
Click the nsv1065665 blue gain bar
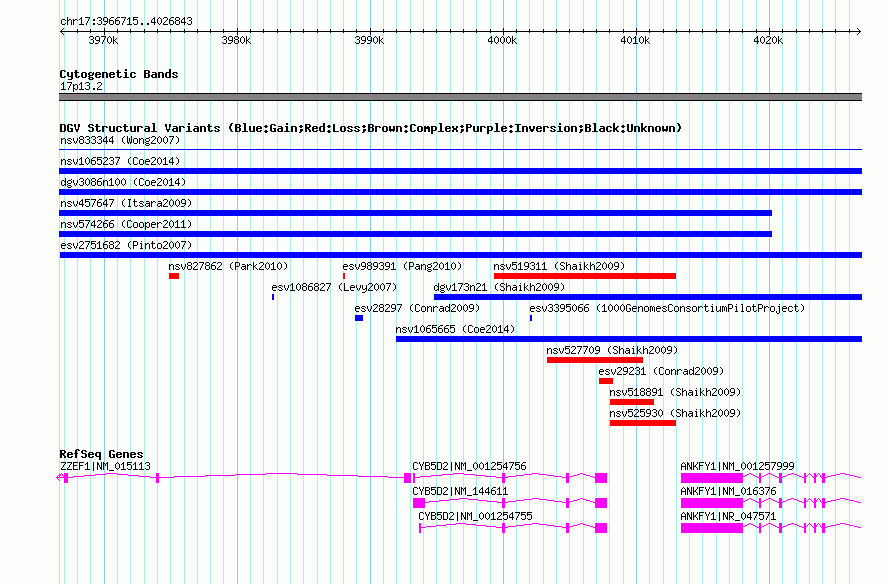[x=629, y=339]
